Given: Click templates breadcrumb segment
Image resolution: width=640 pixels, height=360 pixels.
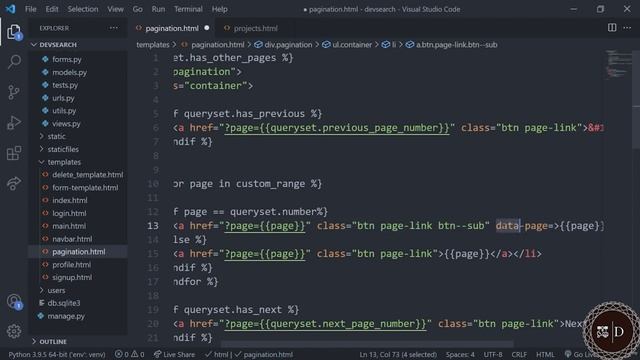Looking at the screenshot, I should pyautogui.click(x=153, y=44).
